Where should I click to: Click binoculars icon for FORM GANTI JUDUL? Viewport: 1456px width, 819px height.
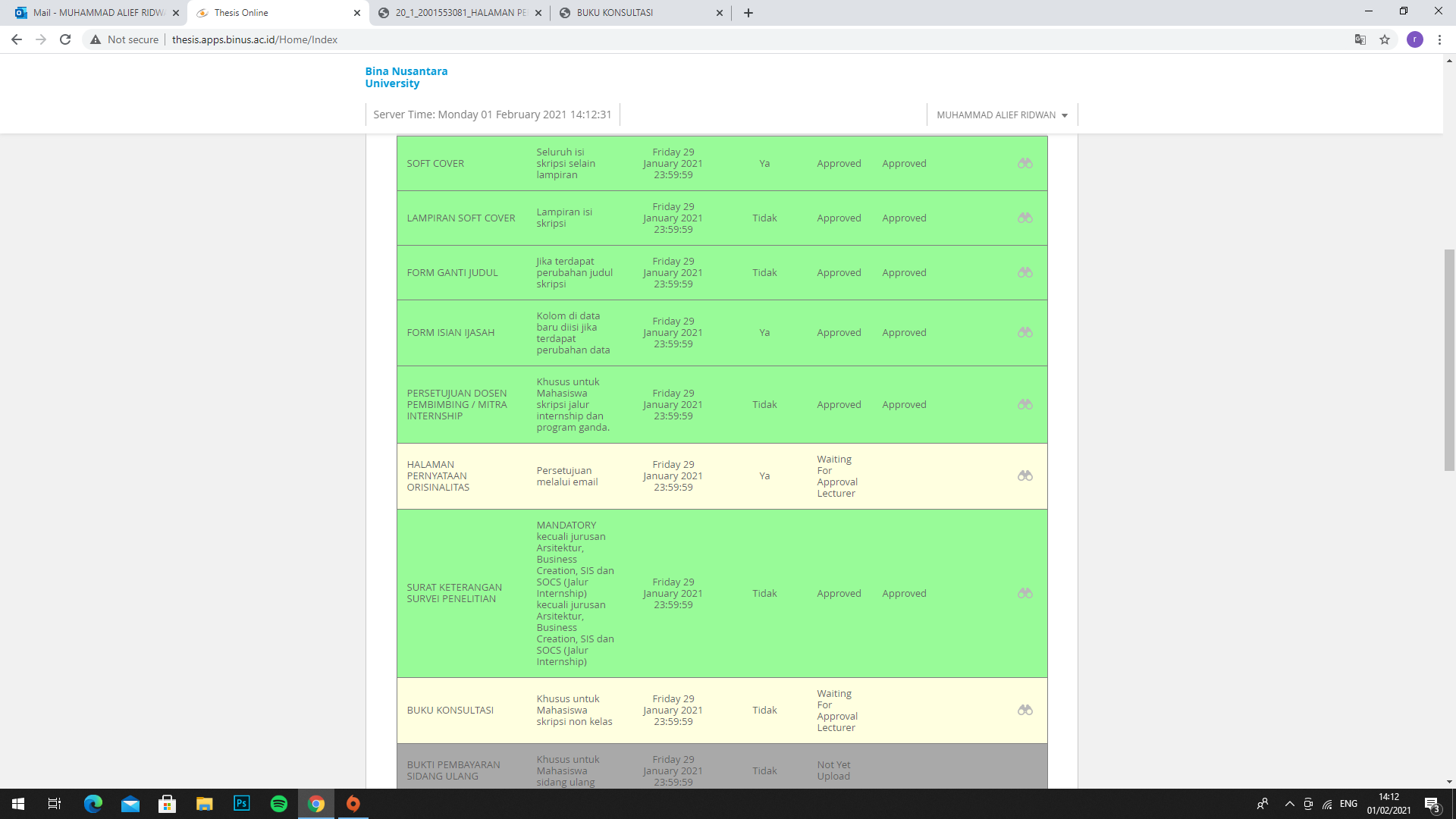coord(1025,272)
